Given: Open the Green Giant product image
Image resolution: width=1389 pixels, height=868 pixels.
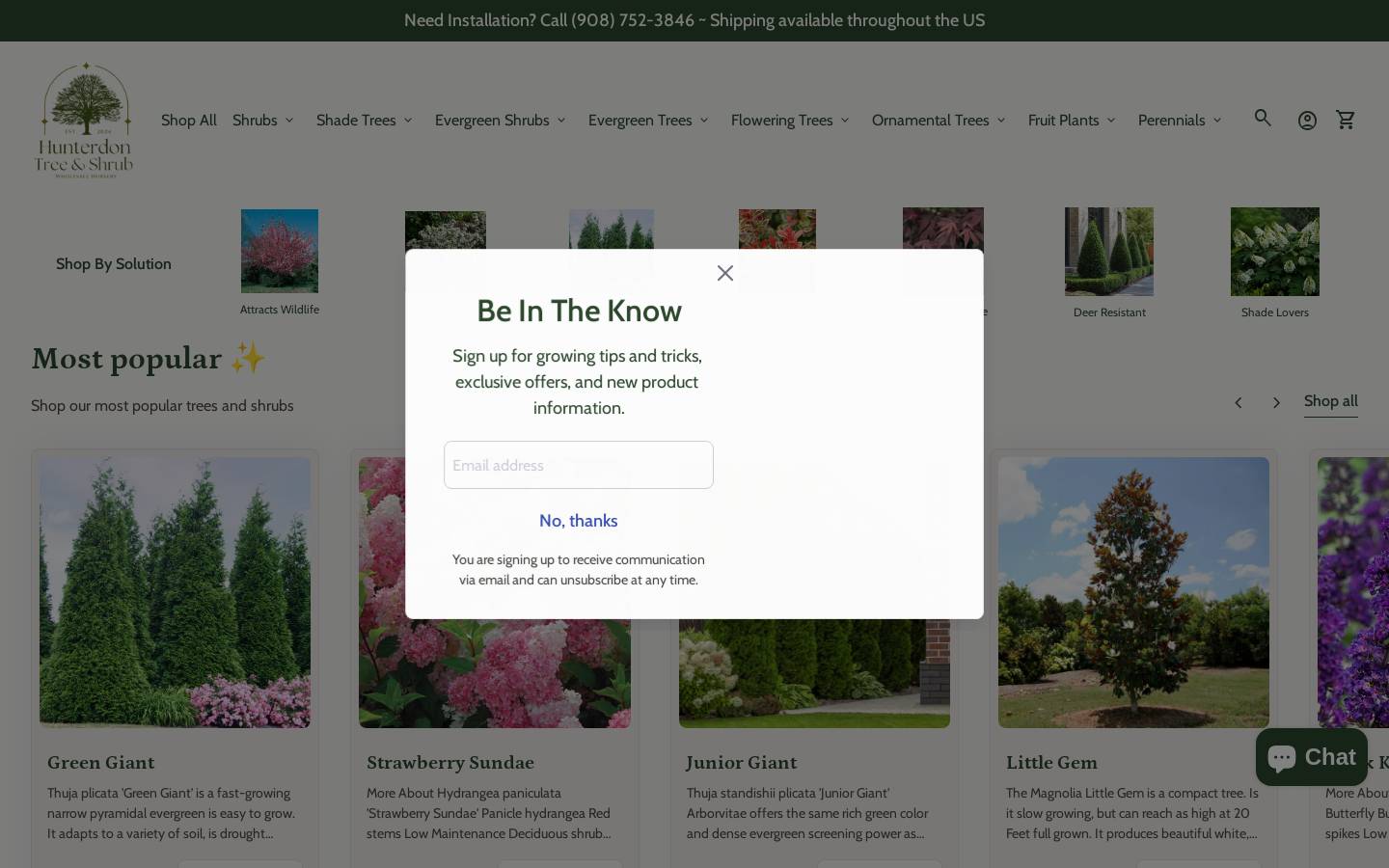Looking at the screenshot, I should 175,592.
